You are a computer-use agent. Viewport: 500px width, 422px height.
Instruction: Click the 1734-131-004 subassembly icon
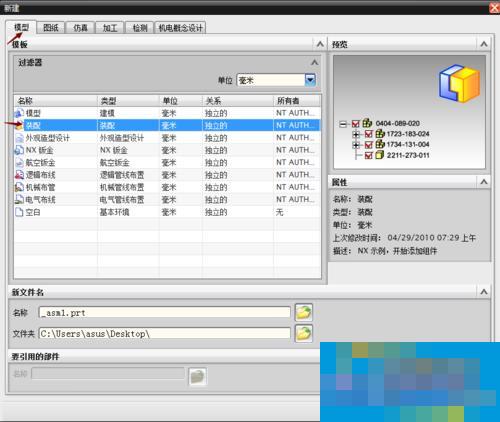[x=380, y=144]
